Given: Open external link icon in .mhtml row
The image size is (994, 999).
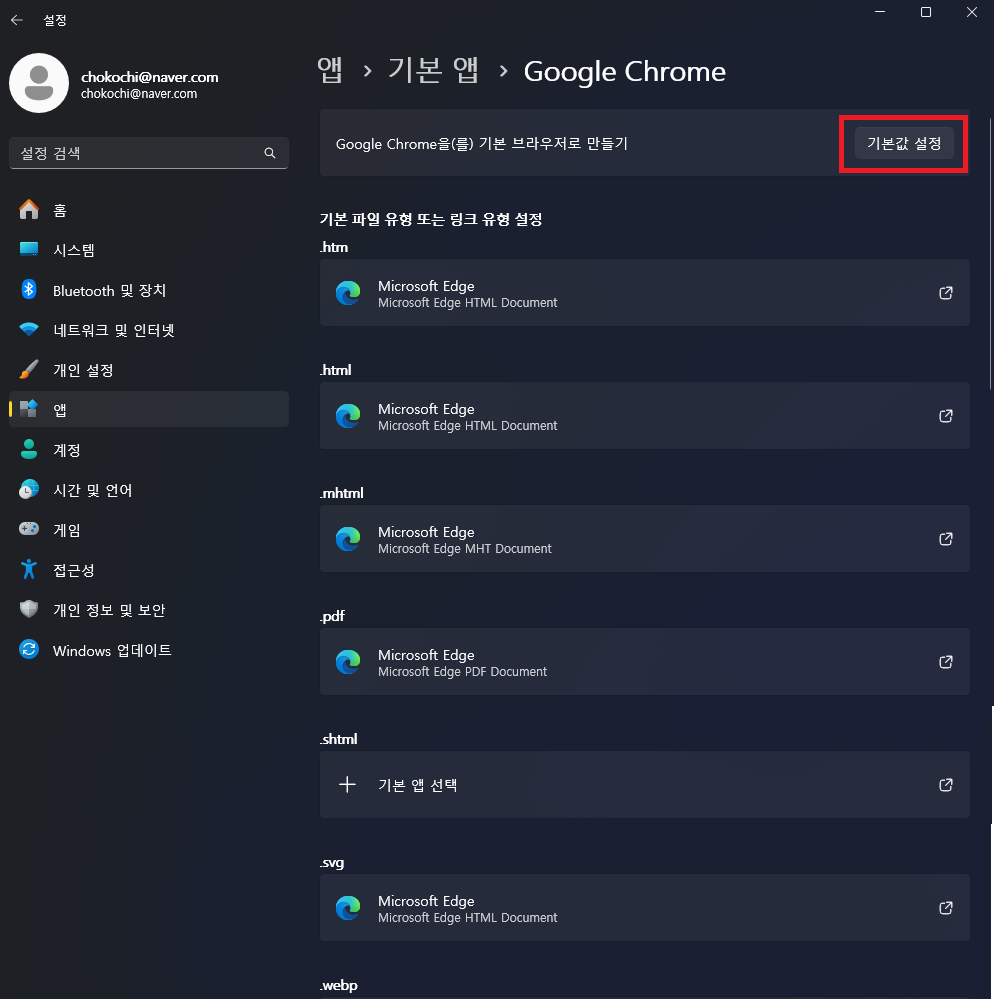Looking at the screenshot, I should 946,539.
